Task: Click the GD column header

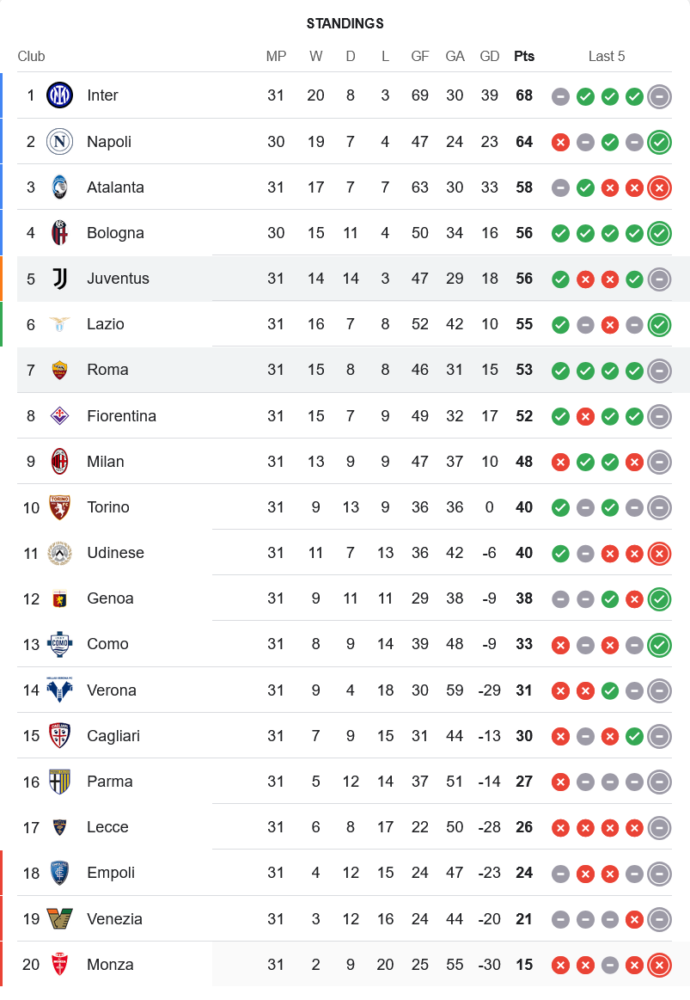Action: click(490, 56)
